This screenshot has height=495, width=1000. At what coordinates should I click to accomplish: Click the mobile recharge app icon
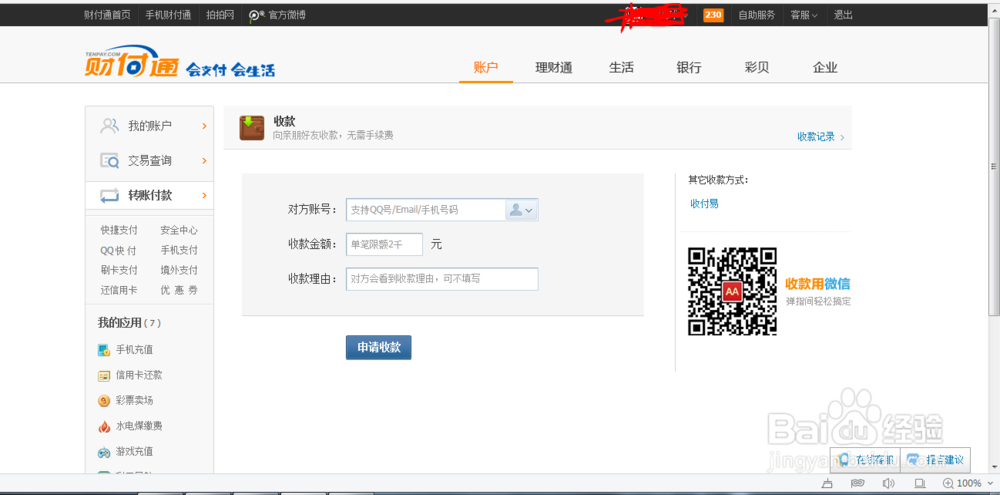tap(104, 350)
